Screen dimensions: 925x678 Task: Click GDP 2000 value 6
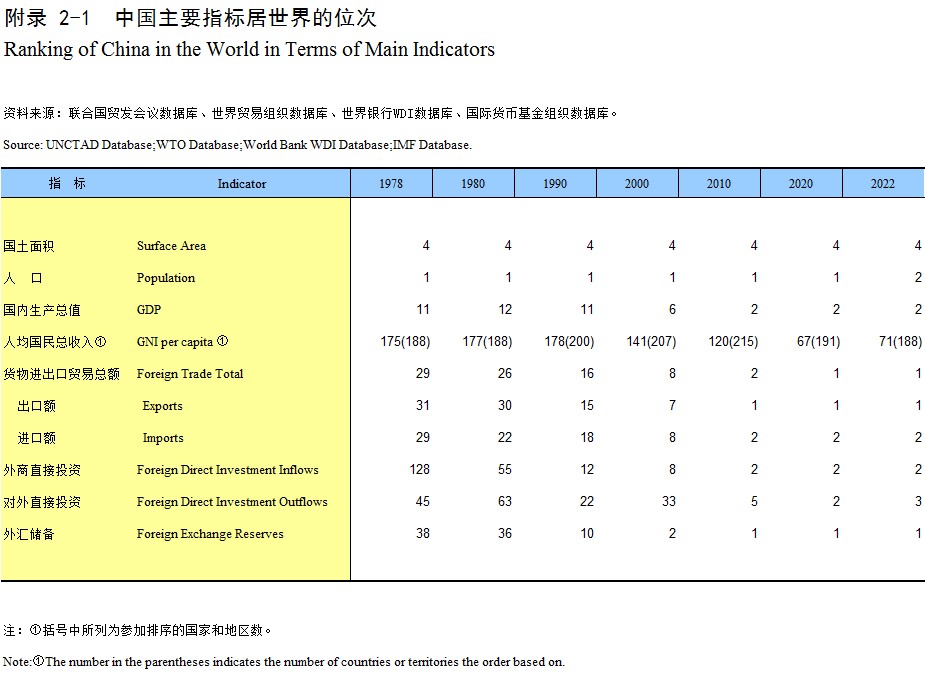(673, 310)
